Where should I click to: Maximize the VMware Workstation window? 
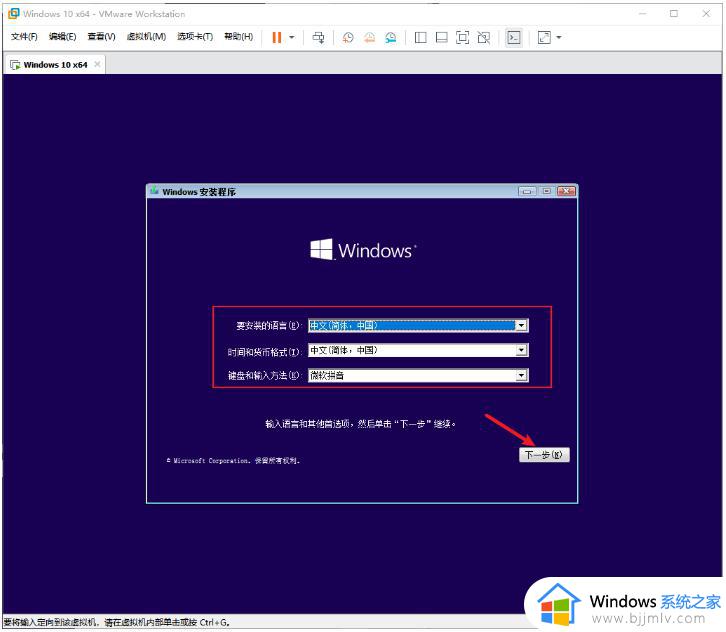pyautogui.click(x=674, y=13)
